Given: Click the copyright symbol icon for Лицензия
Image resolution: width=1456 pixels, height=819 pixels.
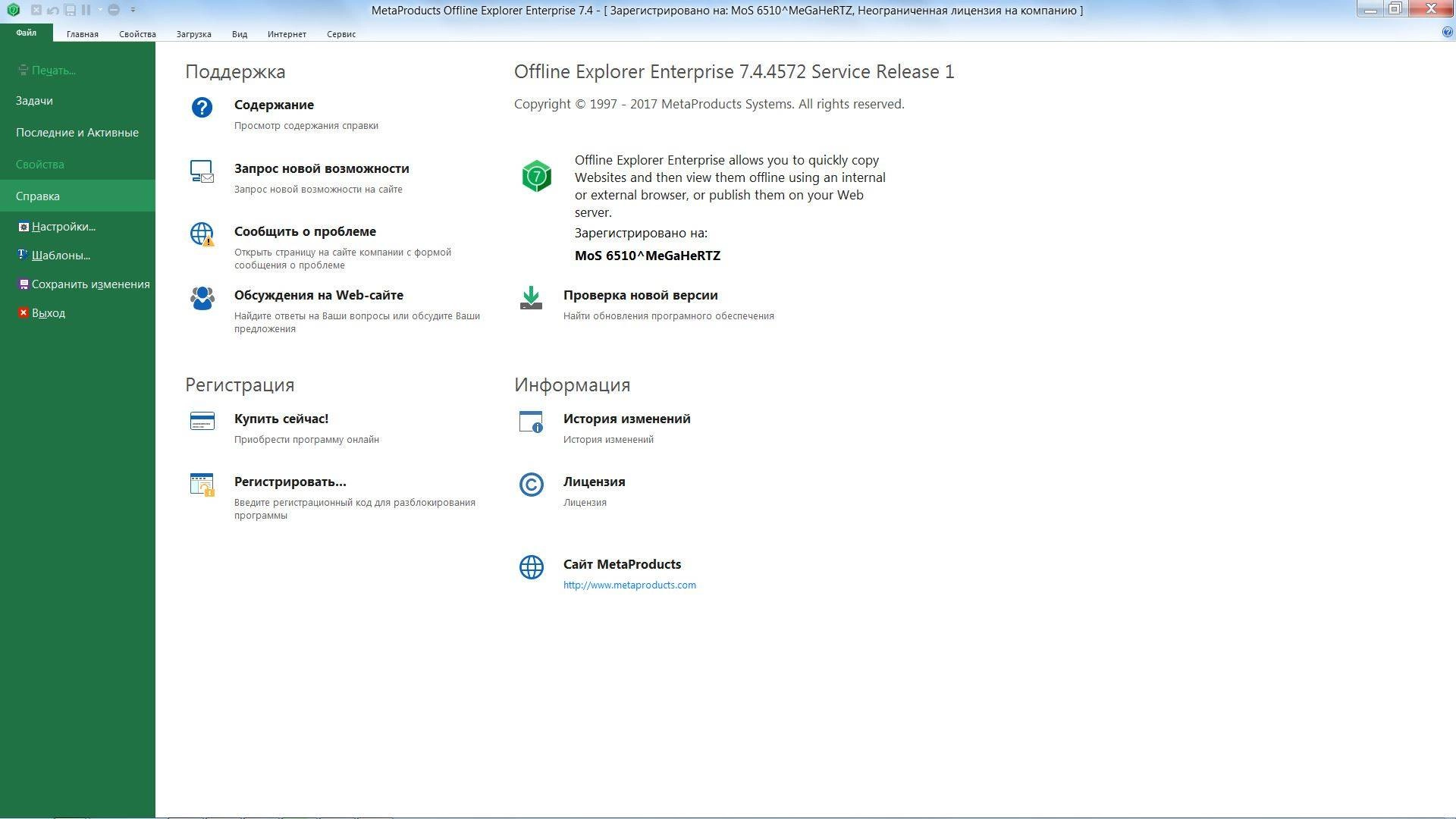Looking at the screenshot, I should point(531,485).
